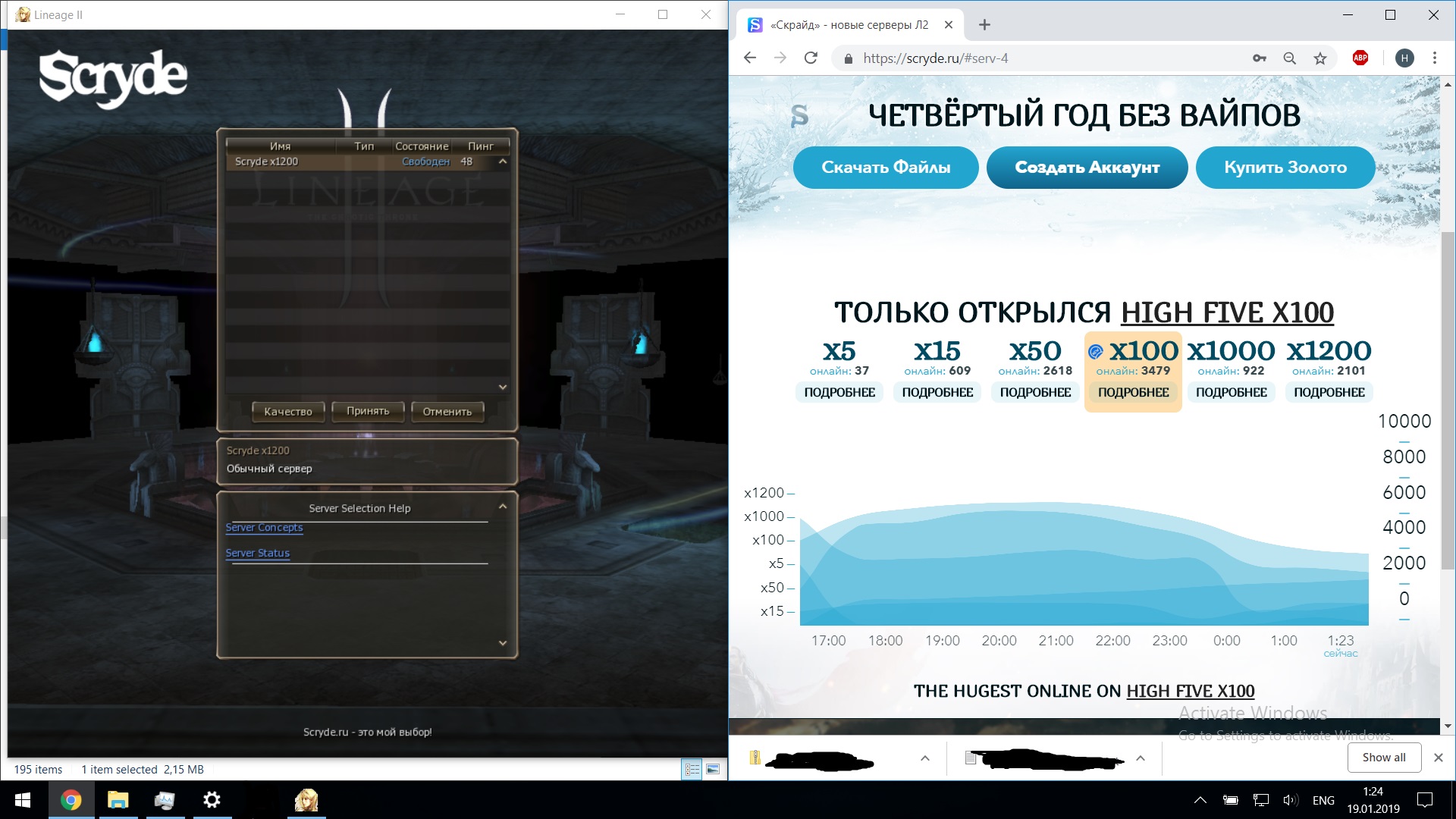The height and width of the screenshot is (819, 1456).
Task: Bookmark page with star icon
Action: (x=1320, y=58)
